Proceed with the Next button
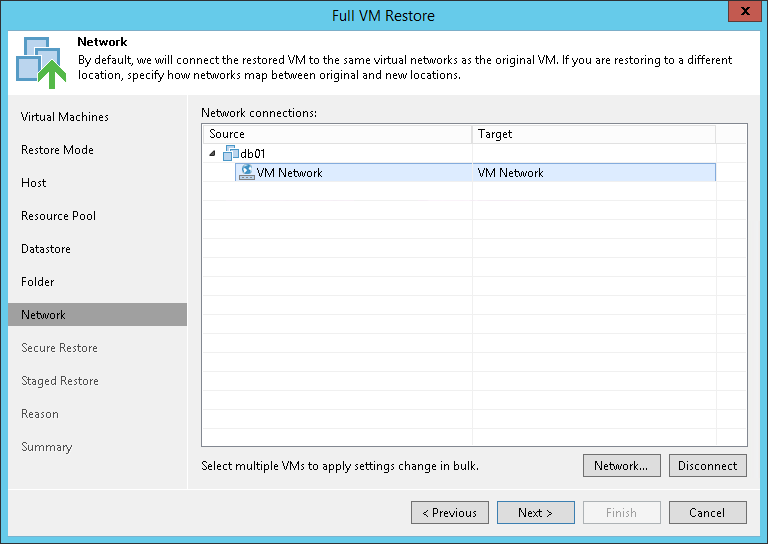 coord(536,513)
